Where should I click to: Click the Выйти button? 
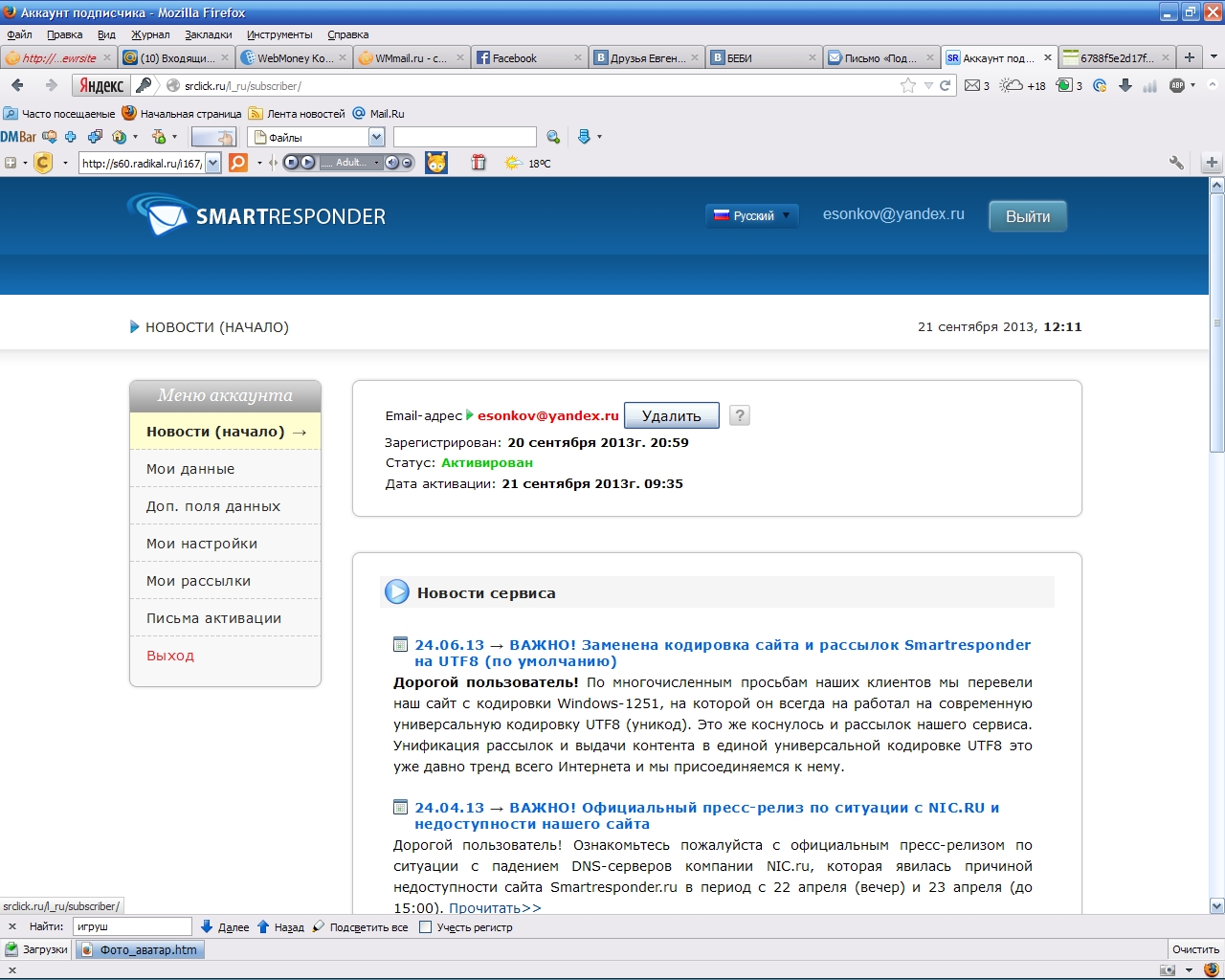click(1028, 216)
